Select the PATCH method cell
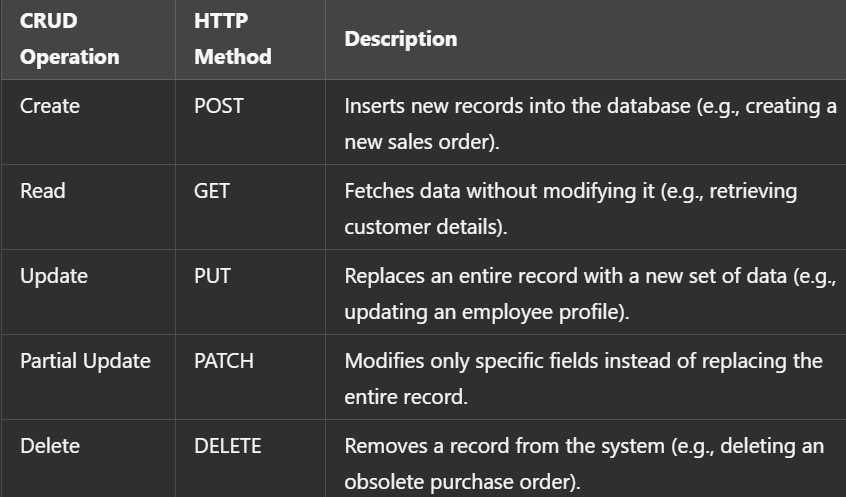Screen dimensions: 846x497 (x=224, y=361)
